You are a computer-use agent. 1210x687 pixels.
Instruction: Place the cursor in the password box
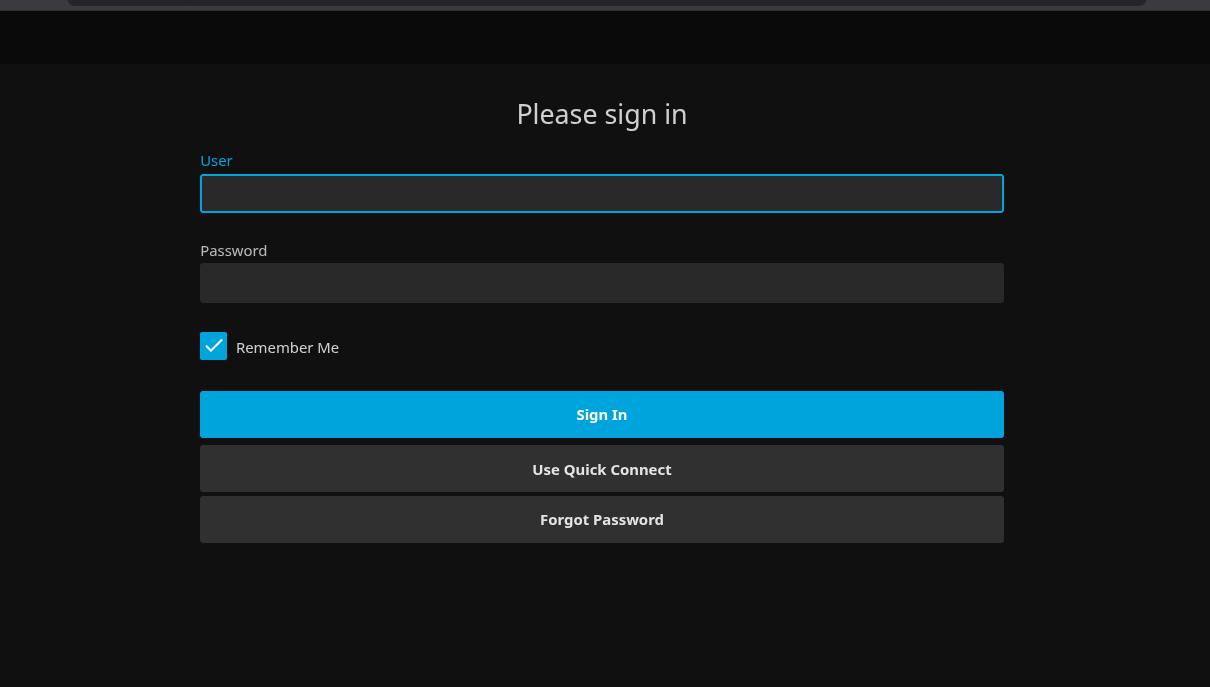tap(601, 283)
